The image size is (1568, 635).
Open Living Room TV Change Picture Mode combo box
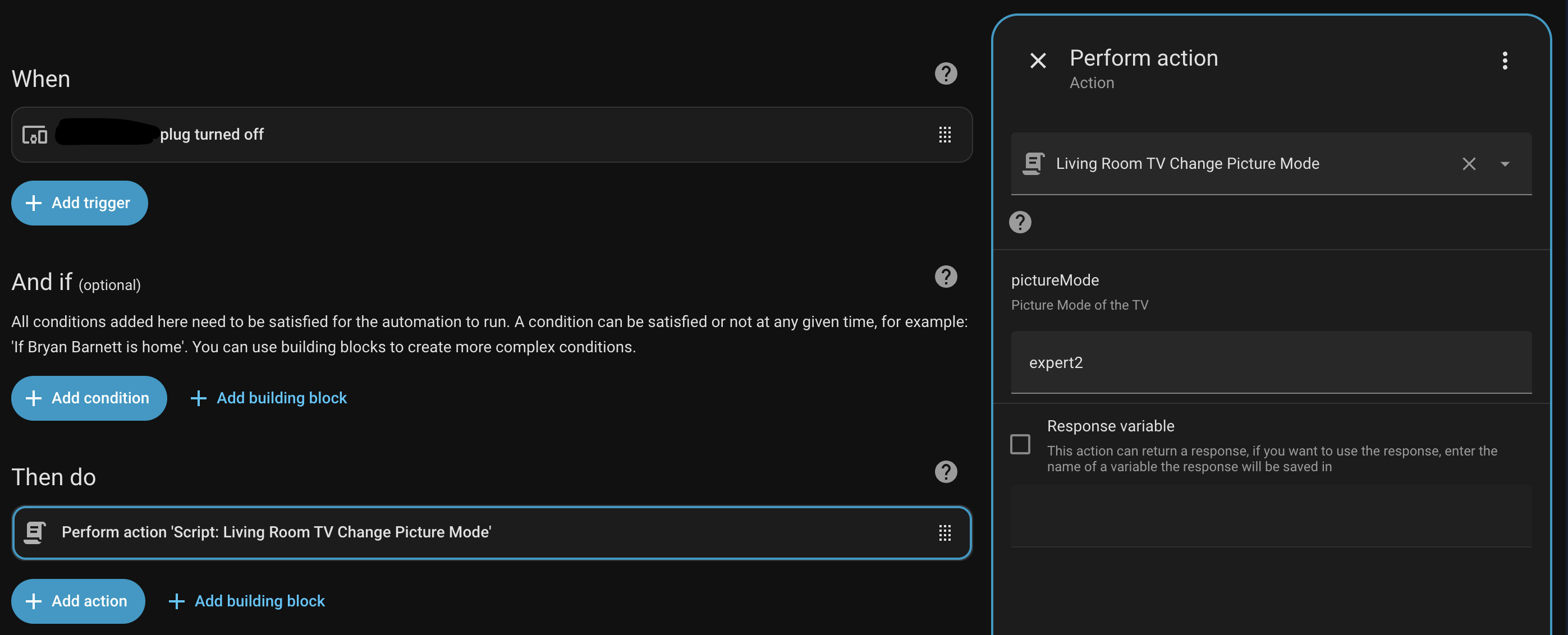(x=1217, y=164)
